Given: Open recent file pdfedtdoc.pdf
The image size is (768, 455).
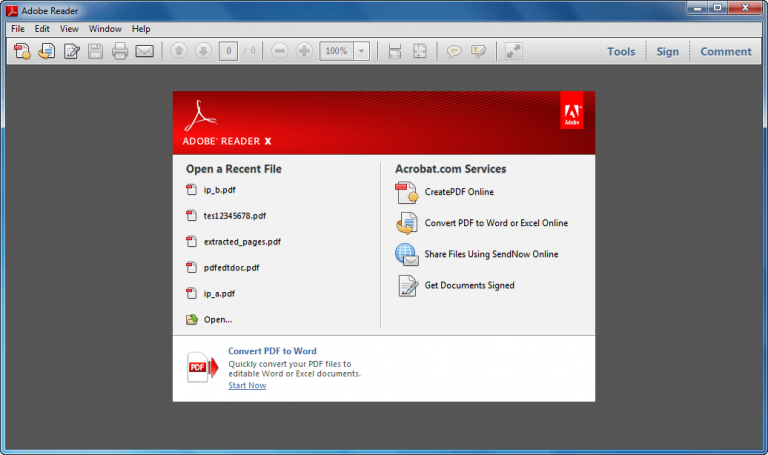Looking at the screenshot, I should [231, 268].
